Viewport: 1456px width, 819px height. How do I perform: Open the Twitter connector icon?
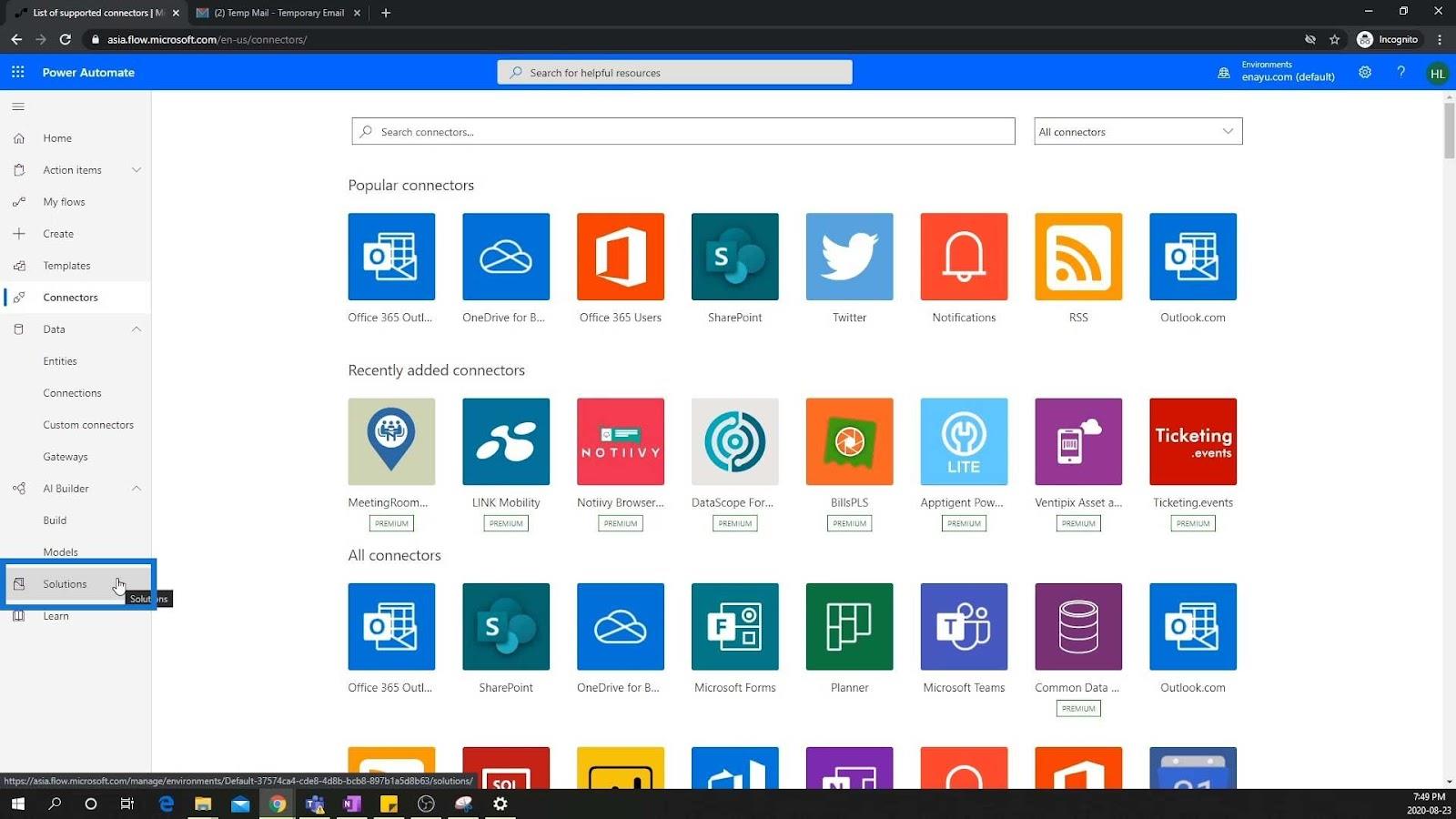pos(849,257)
